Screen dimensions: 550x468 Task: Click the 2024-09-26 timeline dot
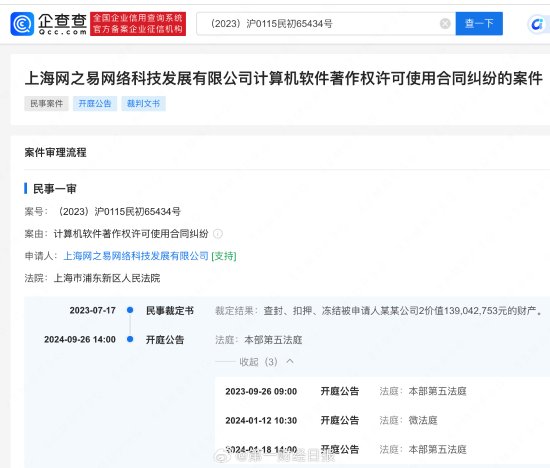tap(130, 339)
